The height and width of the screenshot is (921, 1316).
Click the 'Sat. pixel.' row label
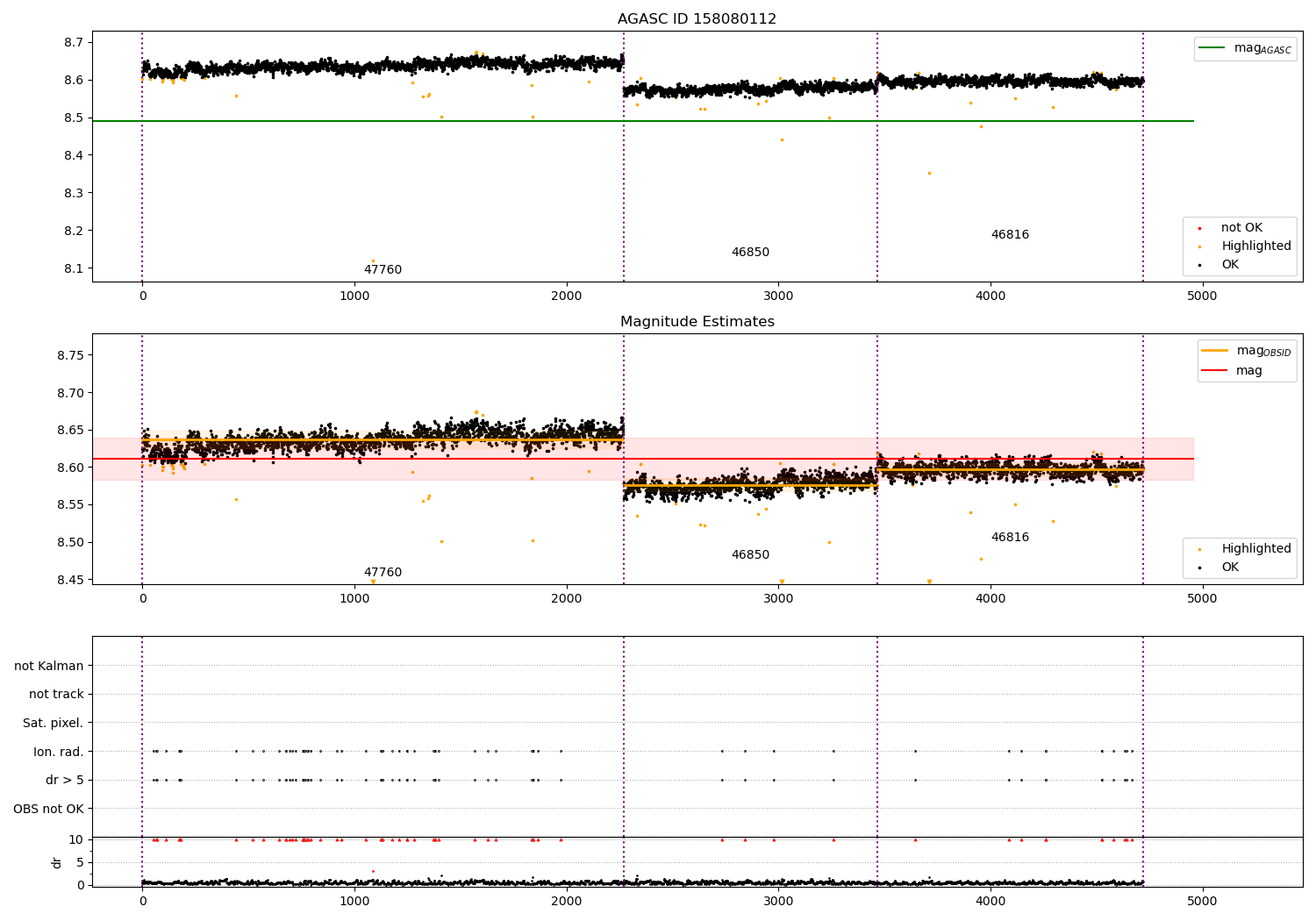coord(54,723)
